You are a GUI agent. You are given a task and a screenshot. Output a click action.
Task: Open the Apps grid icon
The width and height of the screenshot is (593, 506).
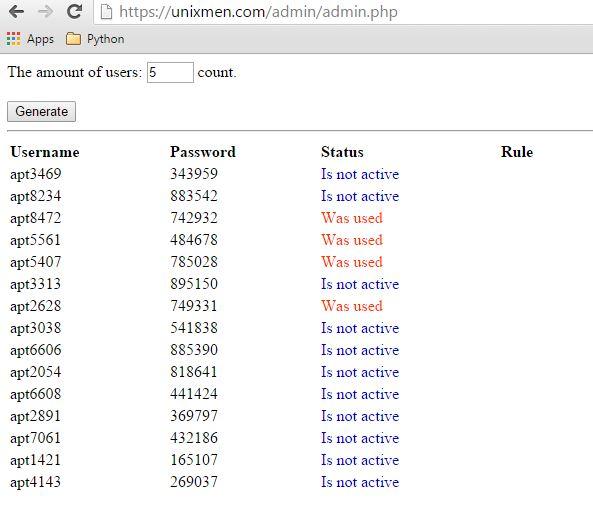pos(13,39)
